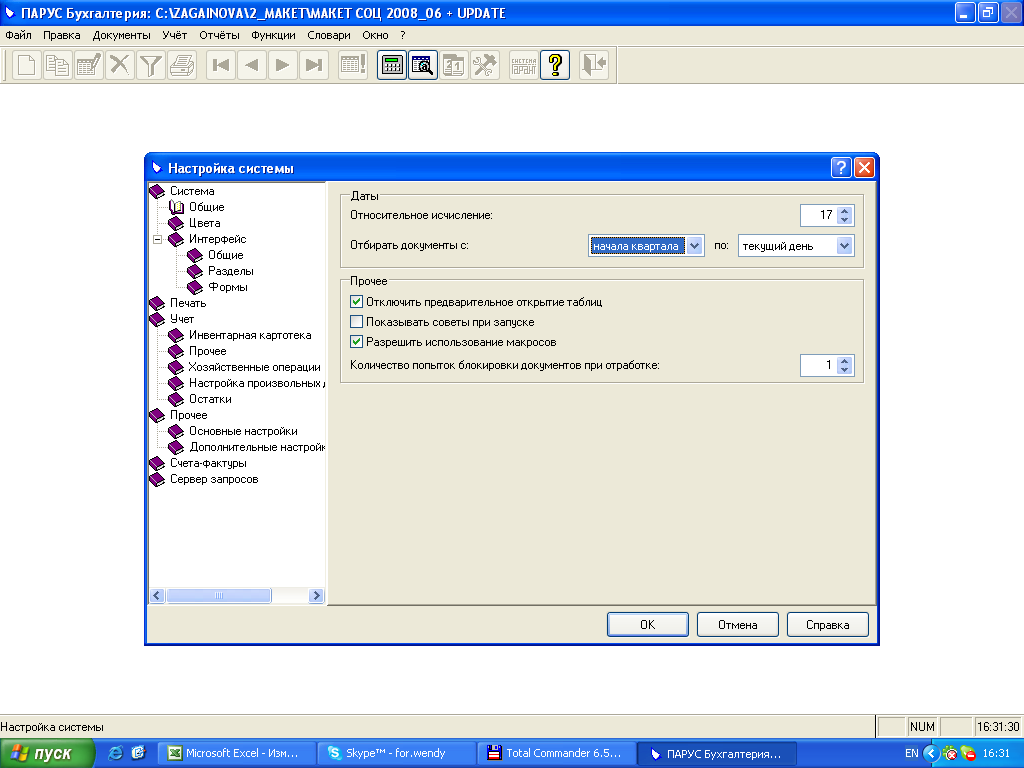Select Цвета tree item
Image resolution: width=1024 pixels, height=768 pixels.
pos(204,223)
